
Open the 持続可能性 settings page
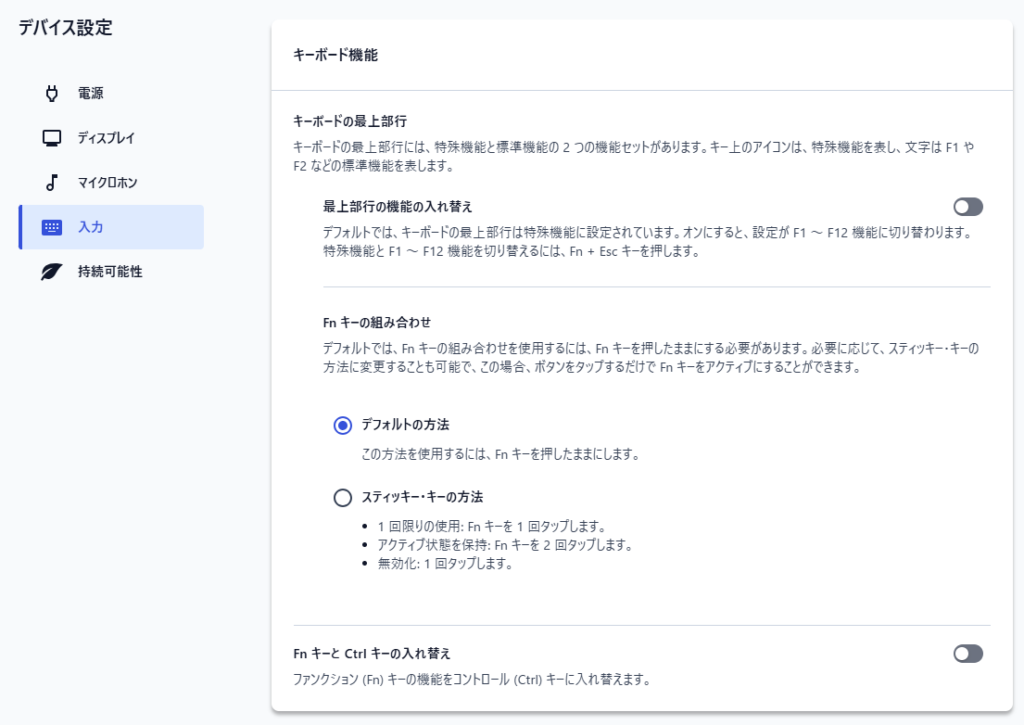coord(110,271)
